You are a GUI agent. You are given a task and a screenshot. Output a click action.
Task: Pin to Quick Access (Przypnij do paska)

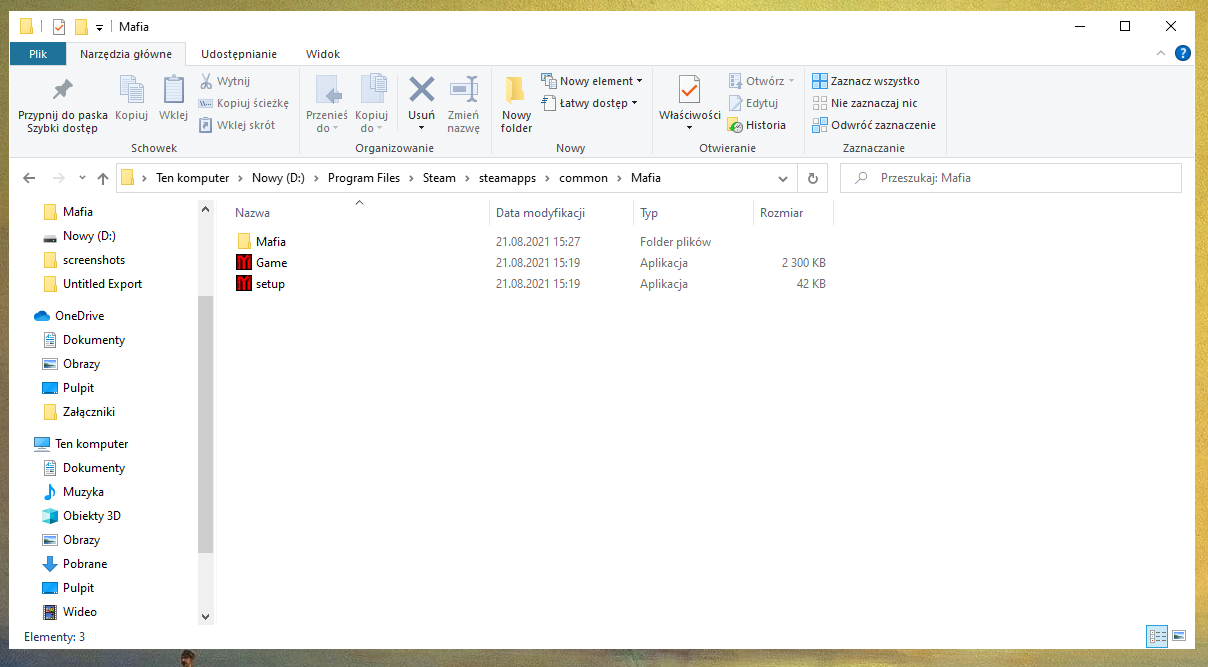click(63, 104)
